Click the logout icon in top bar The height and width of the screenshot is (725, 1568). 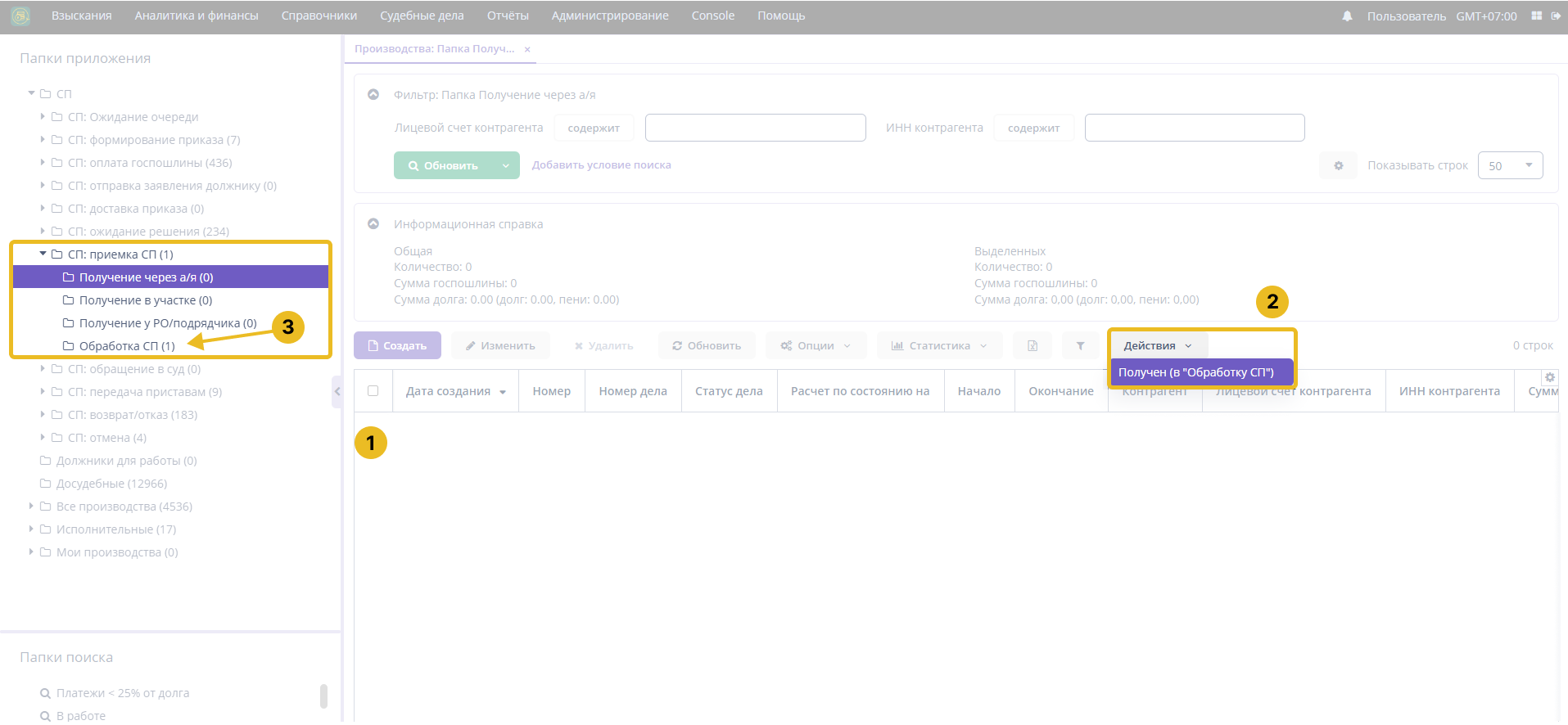[1556, 16]
